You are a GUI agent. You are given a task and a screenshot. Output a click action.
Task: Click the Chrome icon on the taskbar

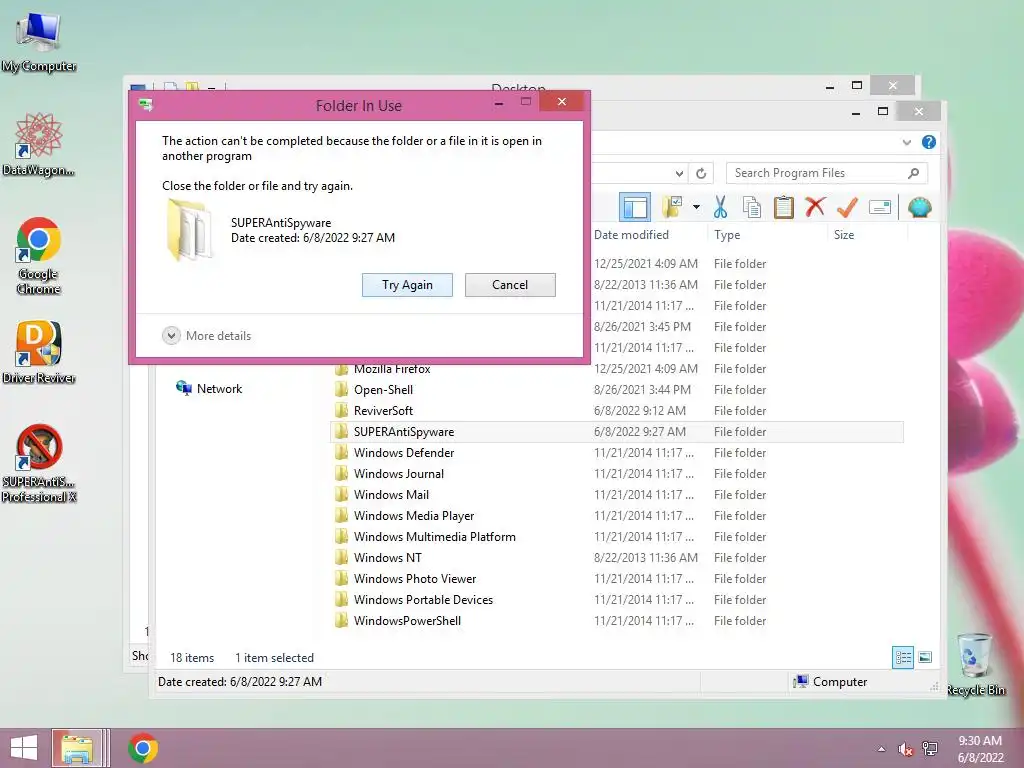[143, 748]
